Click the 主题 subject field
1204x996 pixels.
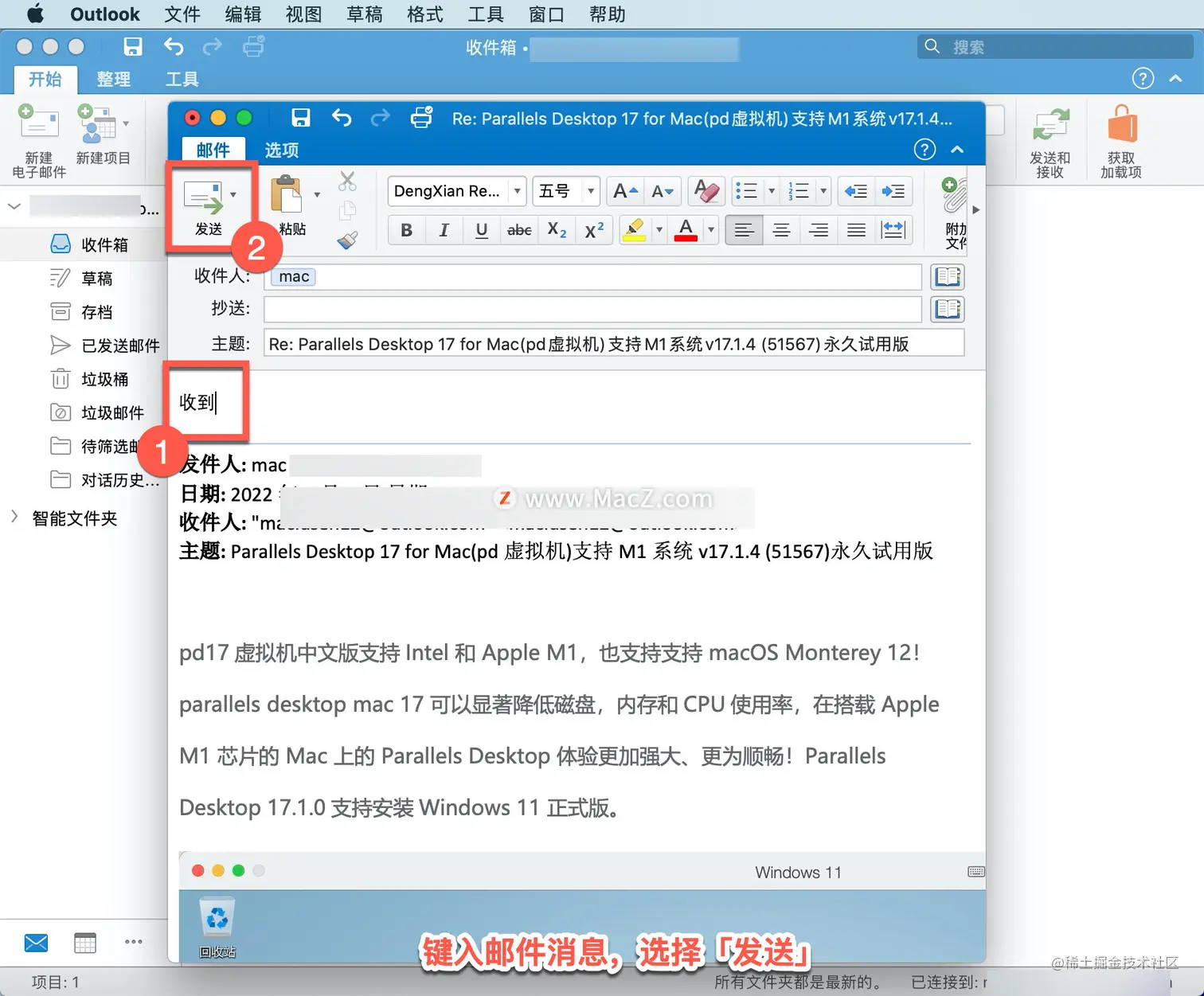[x=614, y=344]
